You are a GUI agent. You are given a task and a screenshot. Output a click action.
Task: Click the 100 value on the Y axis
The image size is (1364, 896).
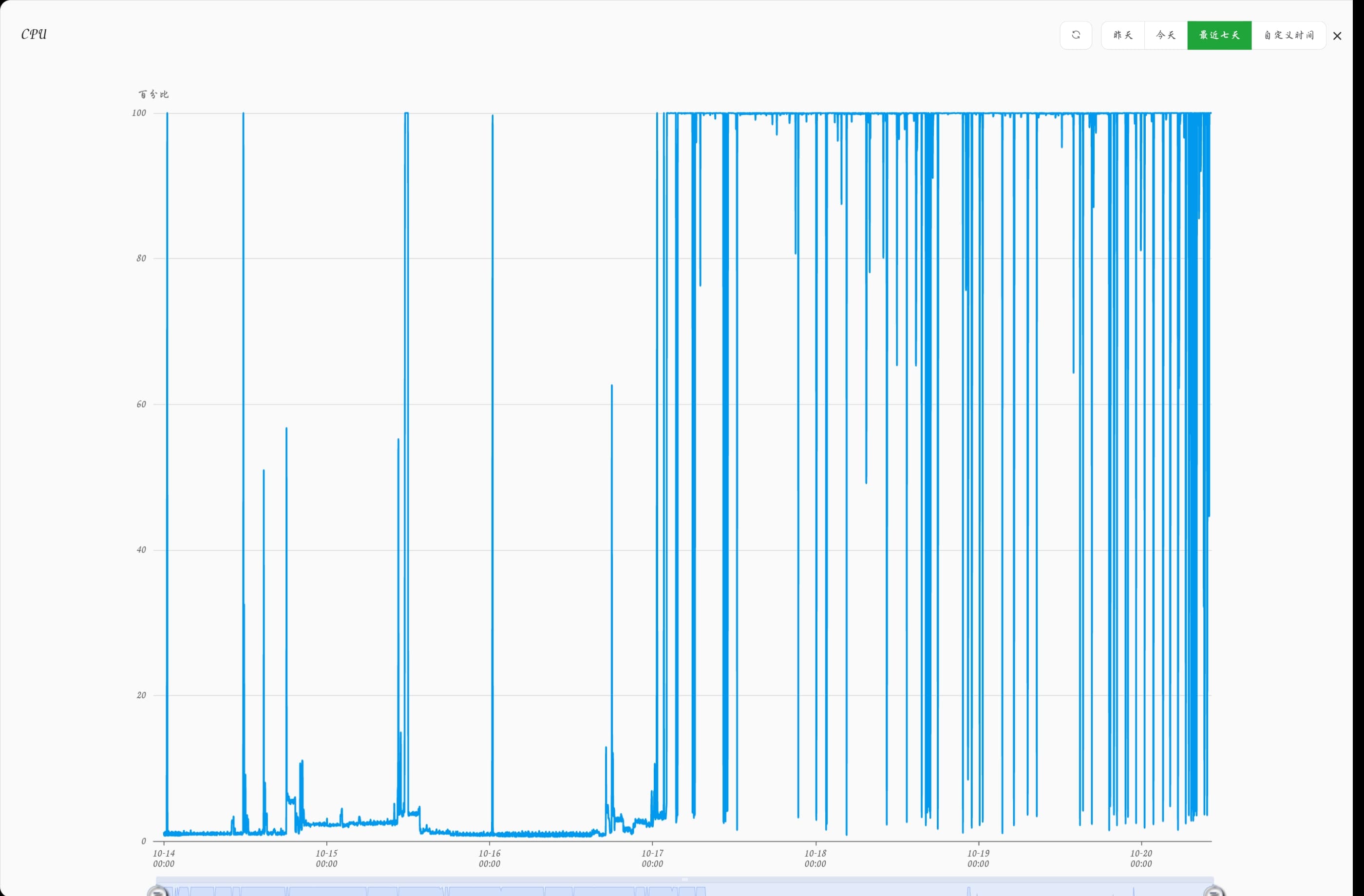click(139, 113)
